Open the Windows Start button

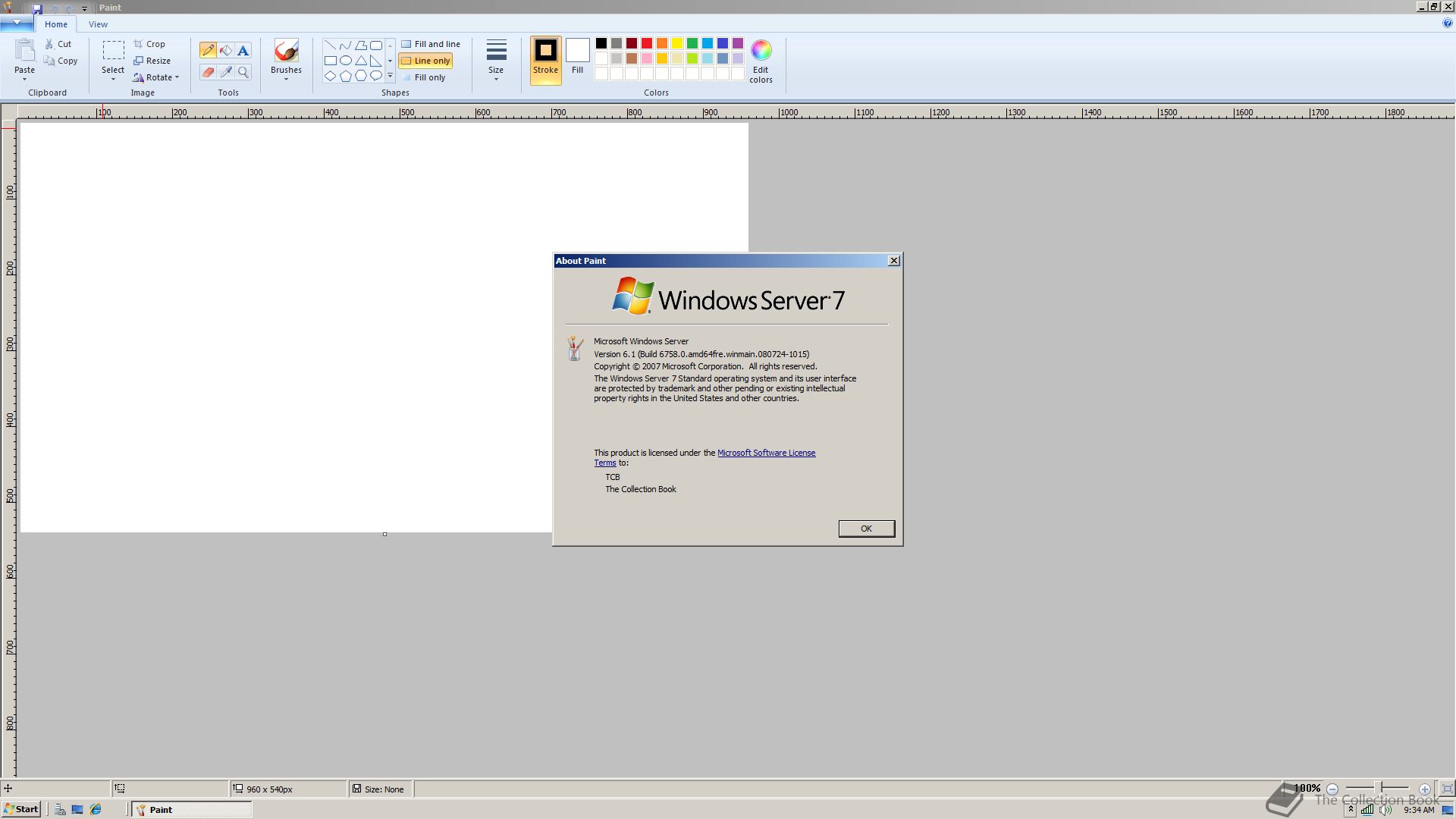tap(20, 809)
